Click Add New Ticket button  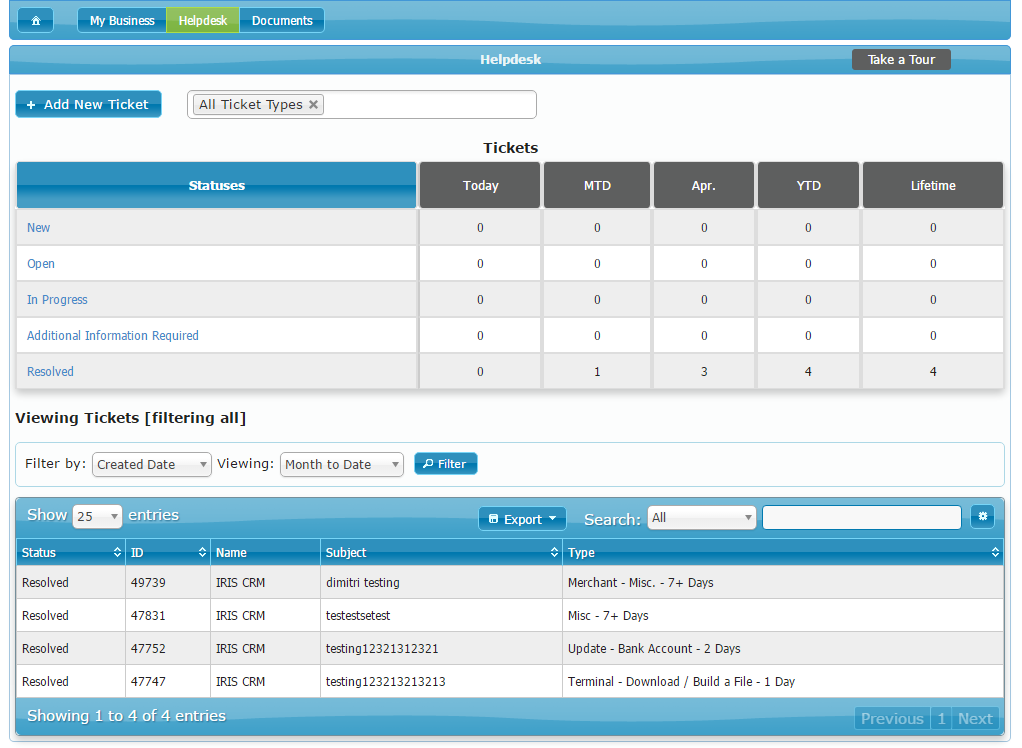(88, 105)
